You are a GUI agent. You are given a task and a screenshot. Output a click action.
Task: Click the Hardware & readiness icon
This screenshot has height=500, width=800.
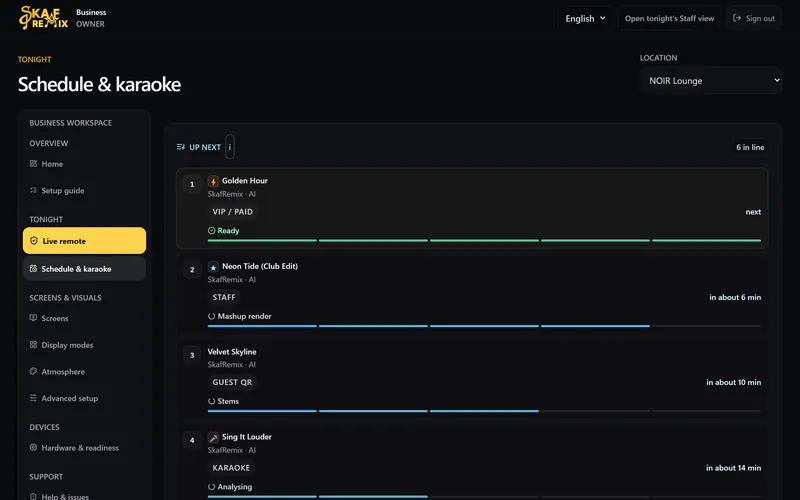point(33,447)
